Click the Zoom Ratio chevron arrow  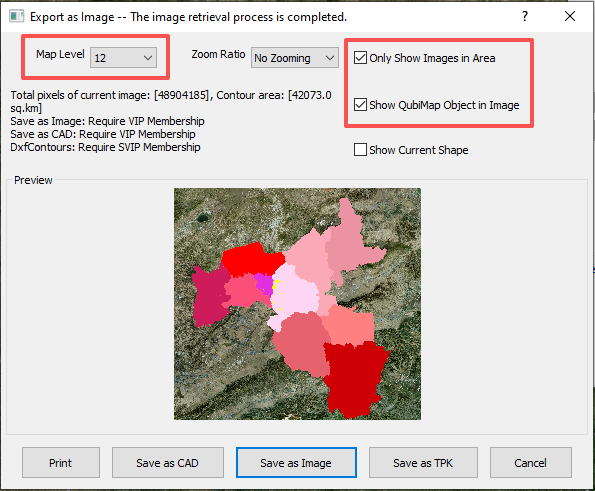coord(329,58)
